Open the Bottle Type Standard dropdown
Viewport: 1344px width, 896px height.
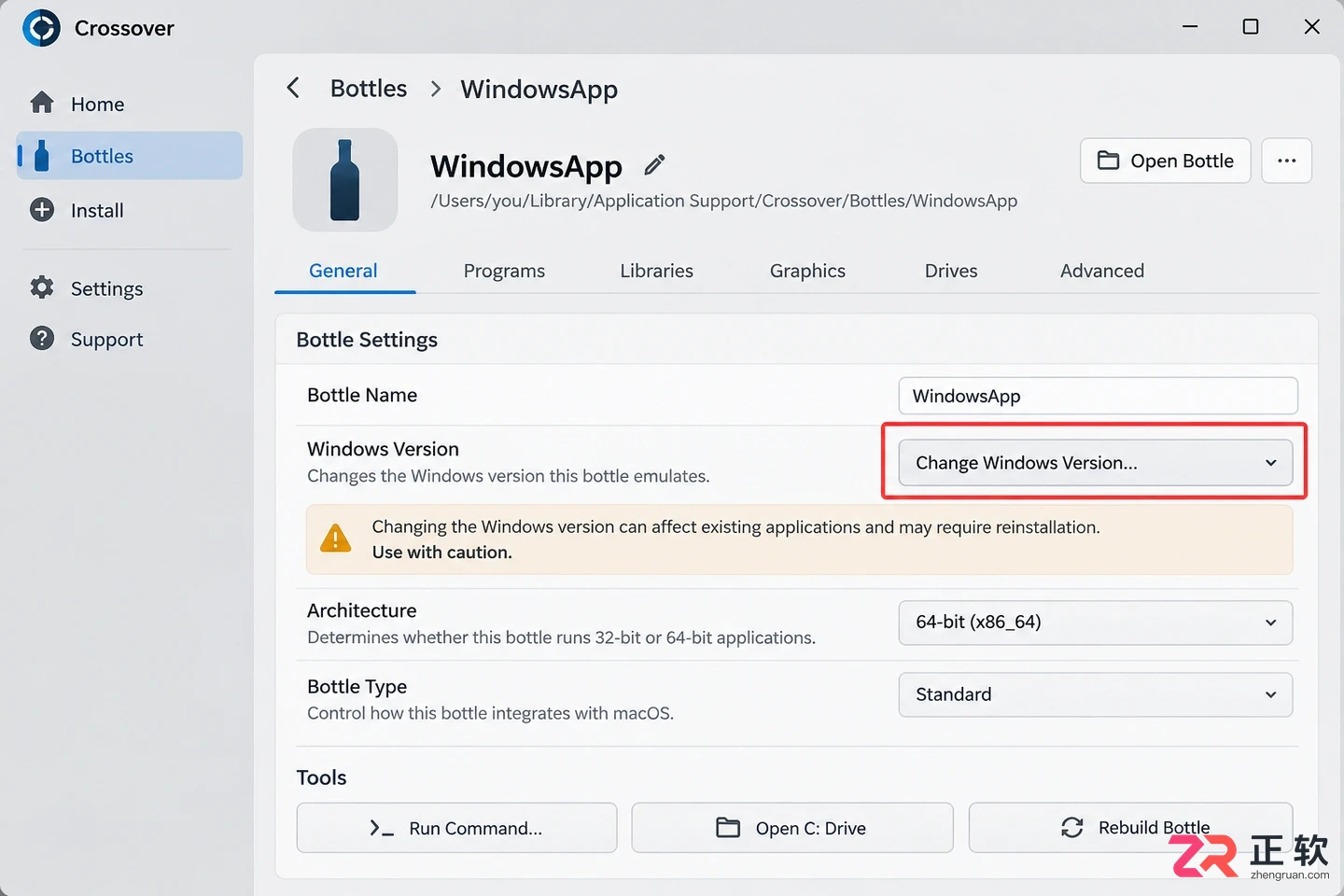(1096, 694)
